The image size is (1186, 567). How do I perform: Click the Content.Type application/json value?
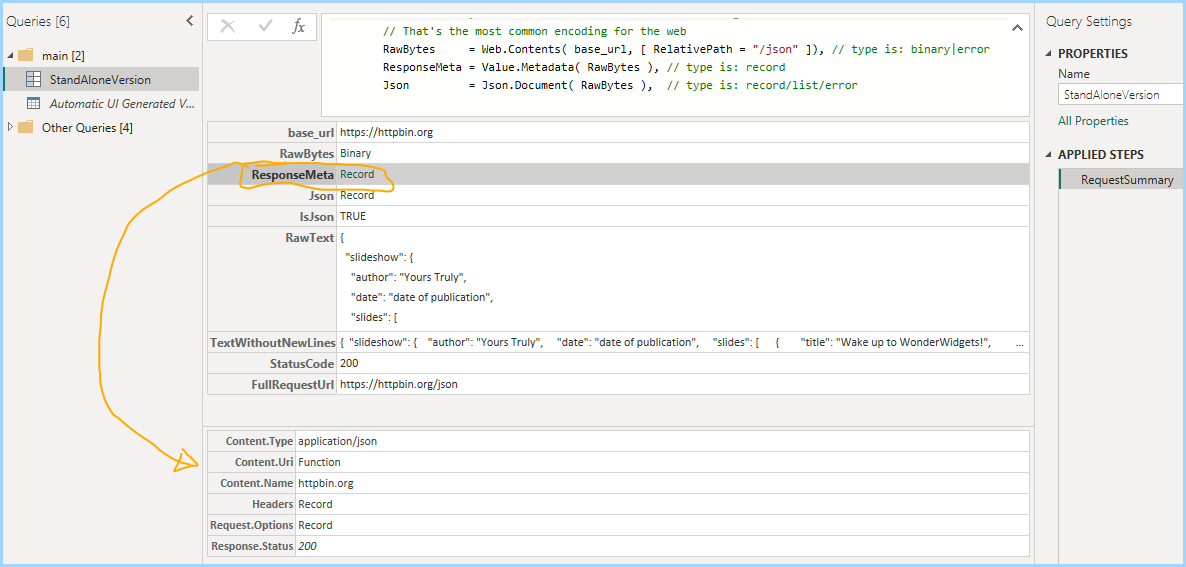pos(337,441)
